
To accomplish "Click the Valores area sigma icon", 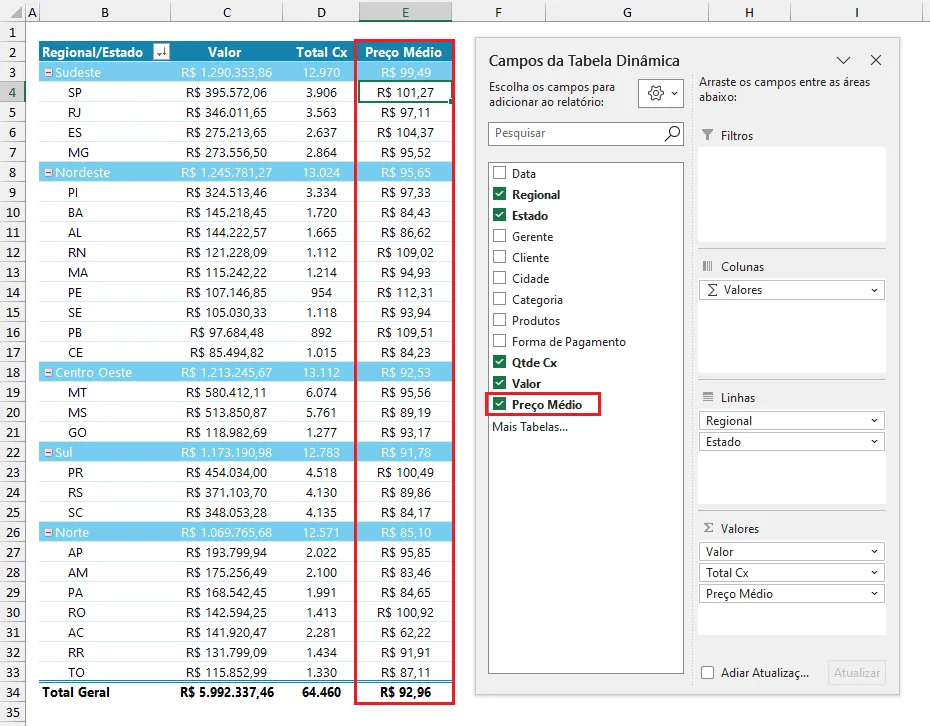I will tap(708, 528).
